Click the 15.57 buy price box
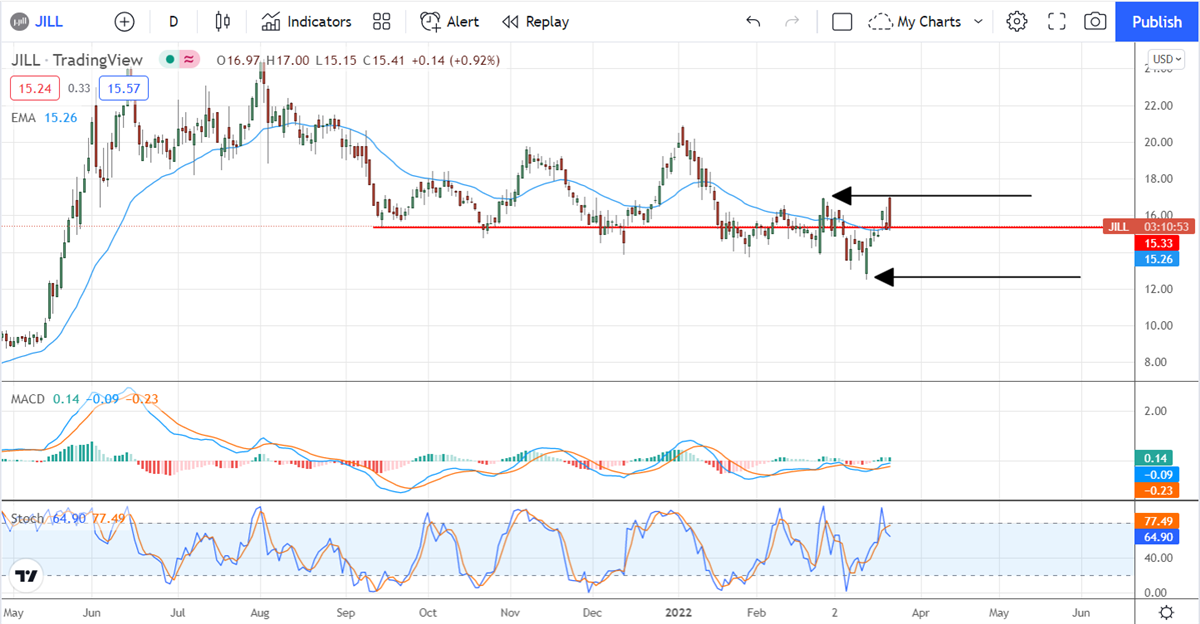This screenshot has width=1200, height=624. [x=124, y=89]
